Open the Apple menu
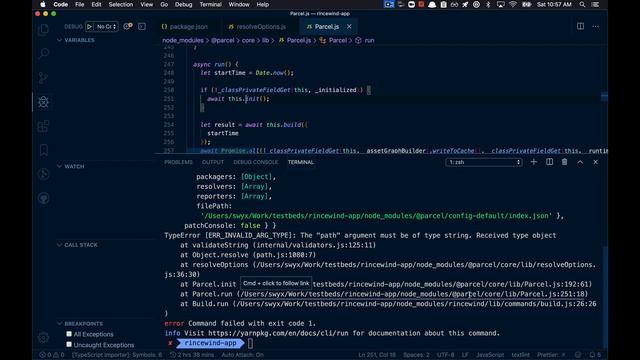Image resolution: width=640 pixels, height=360 pixels. pos(42,4)
